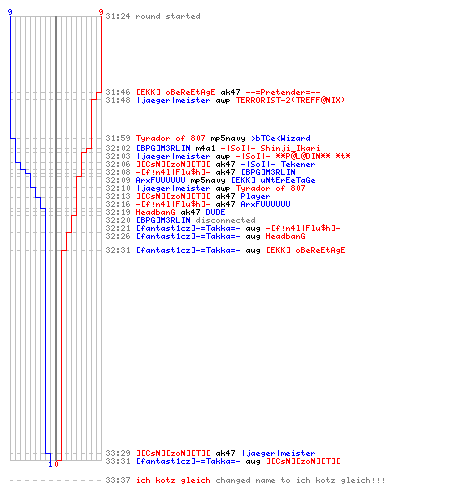Click -|SoI|- Shinji_Ikari victim name
The image size is (450, 500).
[x=270, y=148]
